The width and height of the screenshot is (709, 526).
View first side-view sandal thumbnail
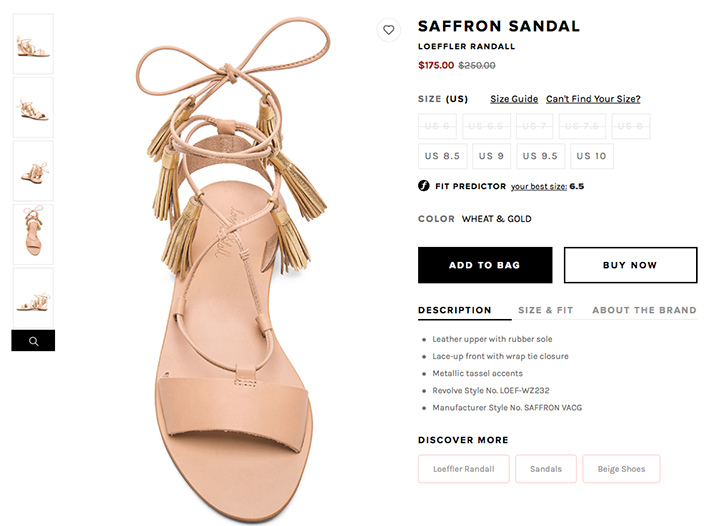click(x=33, y=44)
